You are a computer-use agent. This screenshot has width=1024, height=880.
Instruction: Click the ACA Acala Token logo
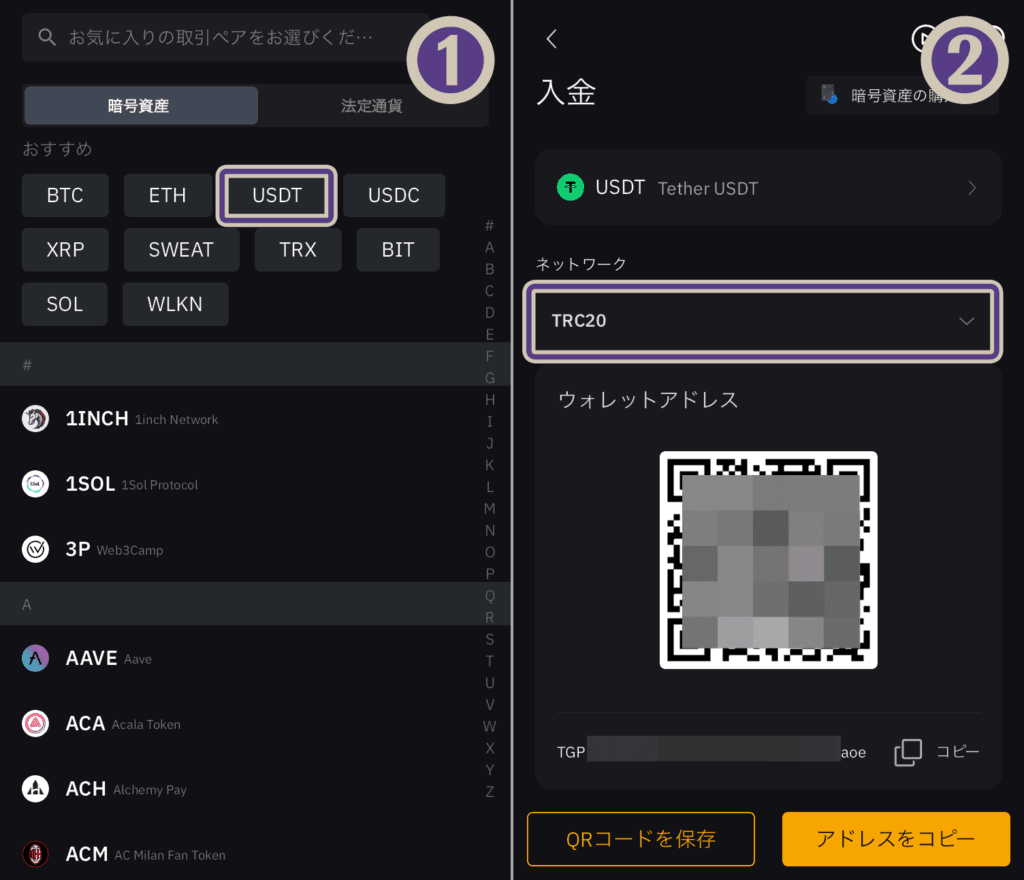(x=35, y=723)
